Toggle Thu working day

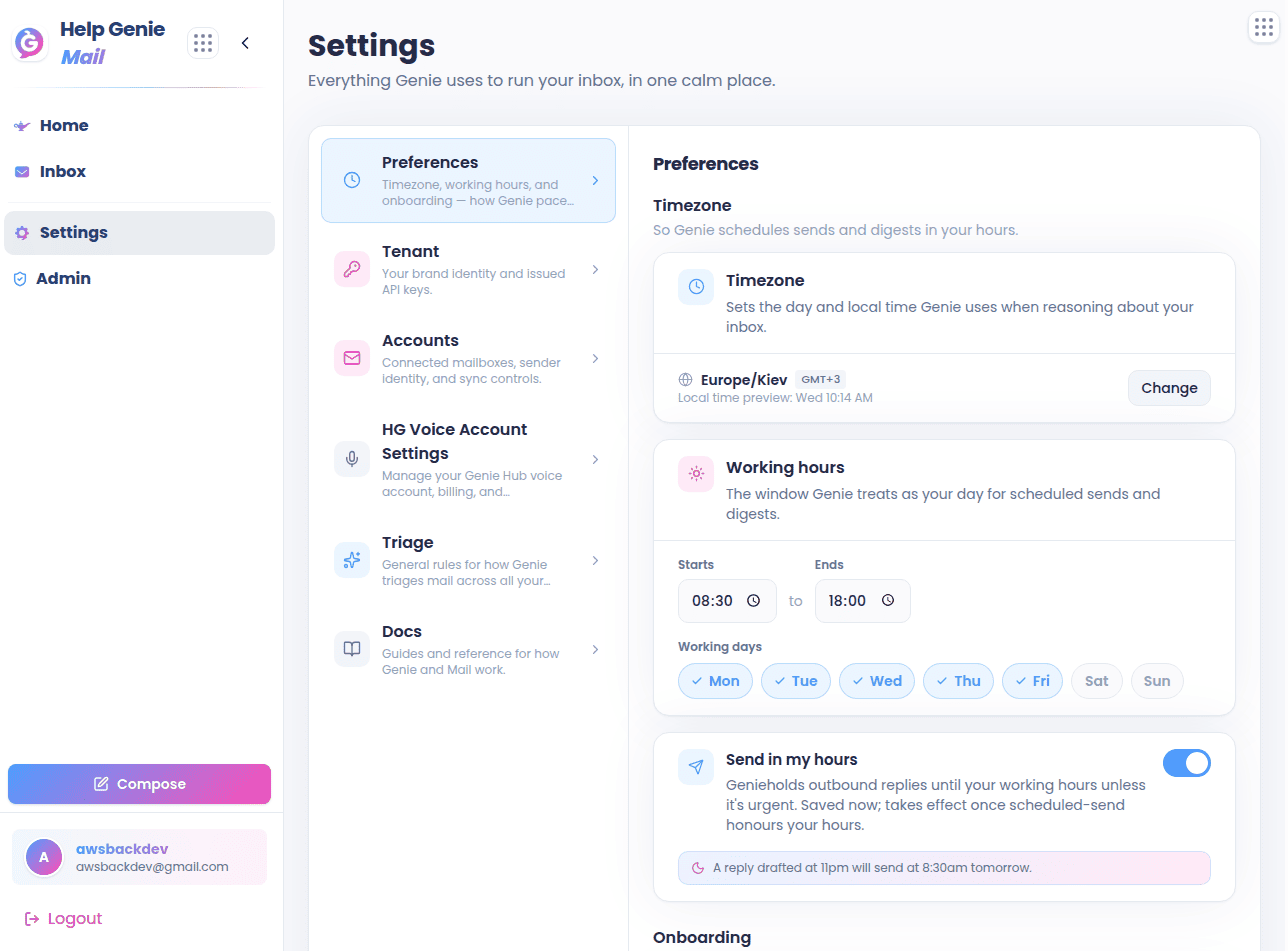958,681
